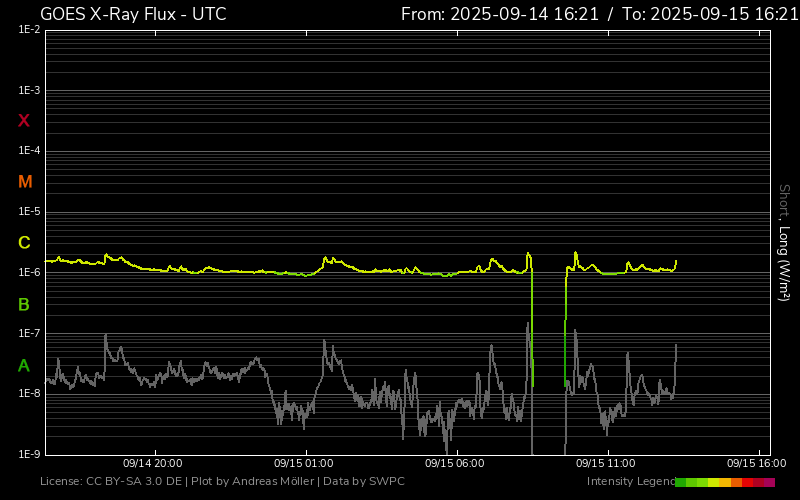Screen dimensions: 800x500
Task: Click the green B flare class label
Action: [x=24, y=304]
